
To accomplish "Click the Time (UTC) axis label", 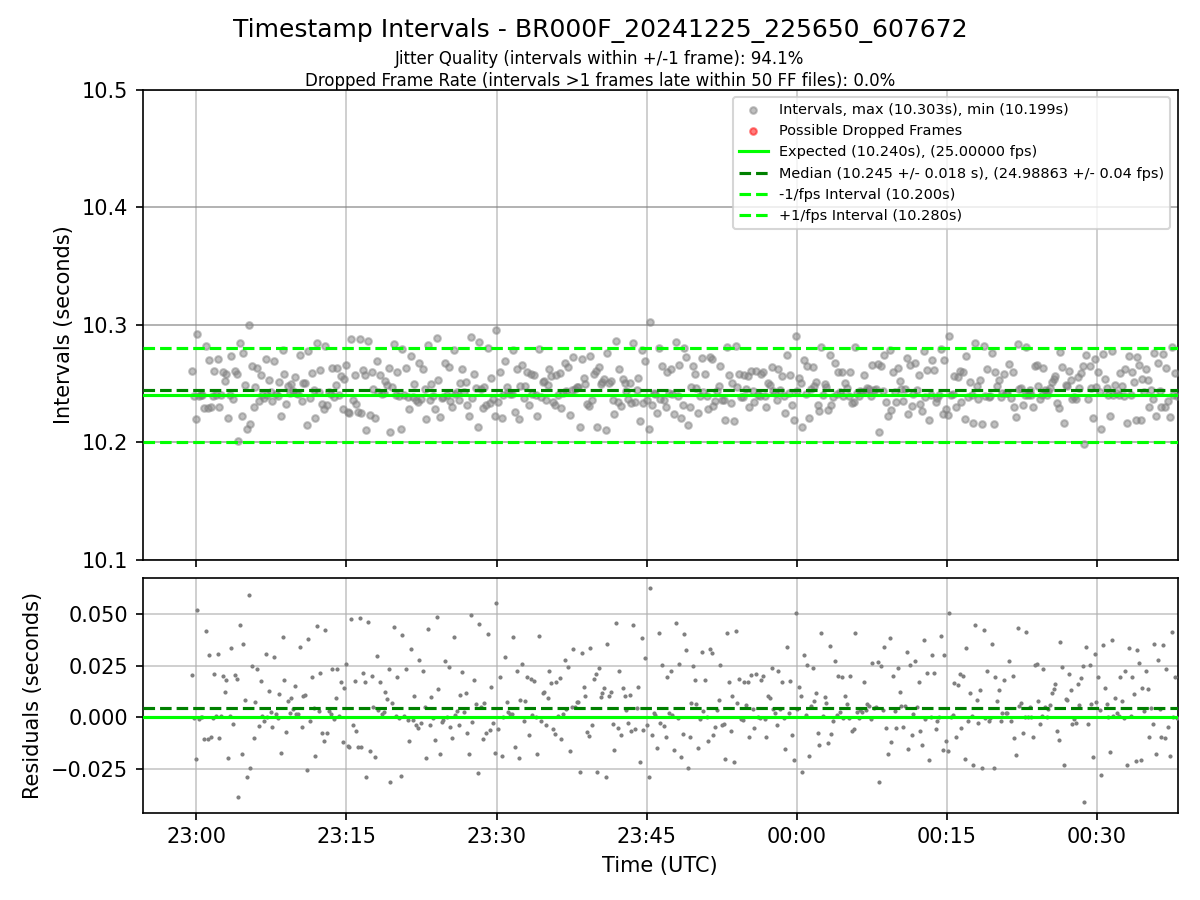I will click(x=659, y=865).
